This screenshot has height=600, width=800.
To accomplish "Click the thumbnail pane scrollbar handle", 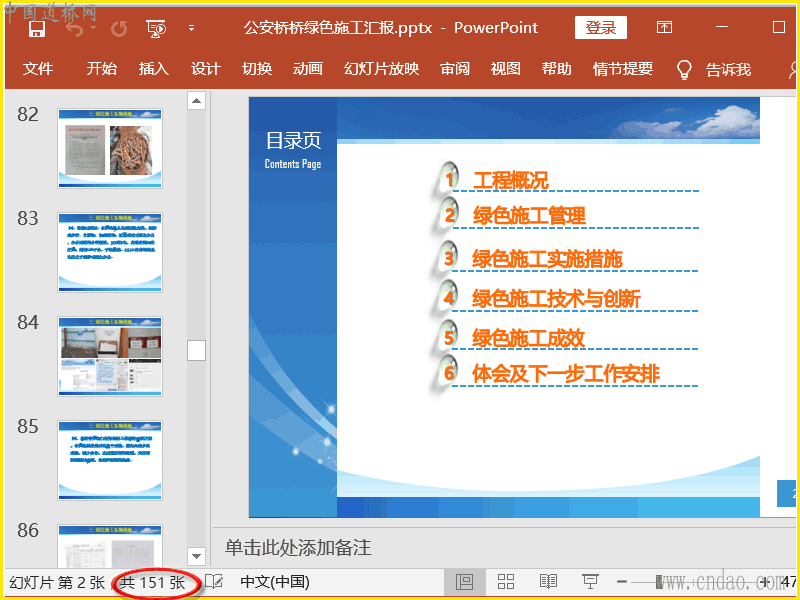I will click(x=196, y=351).
